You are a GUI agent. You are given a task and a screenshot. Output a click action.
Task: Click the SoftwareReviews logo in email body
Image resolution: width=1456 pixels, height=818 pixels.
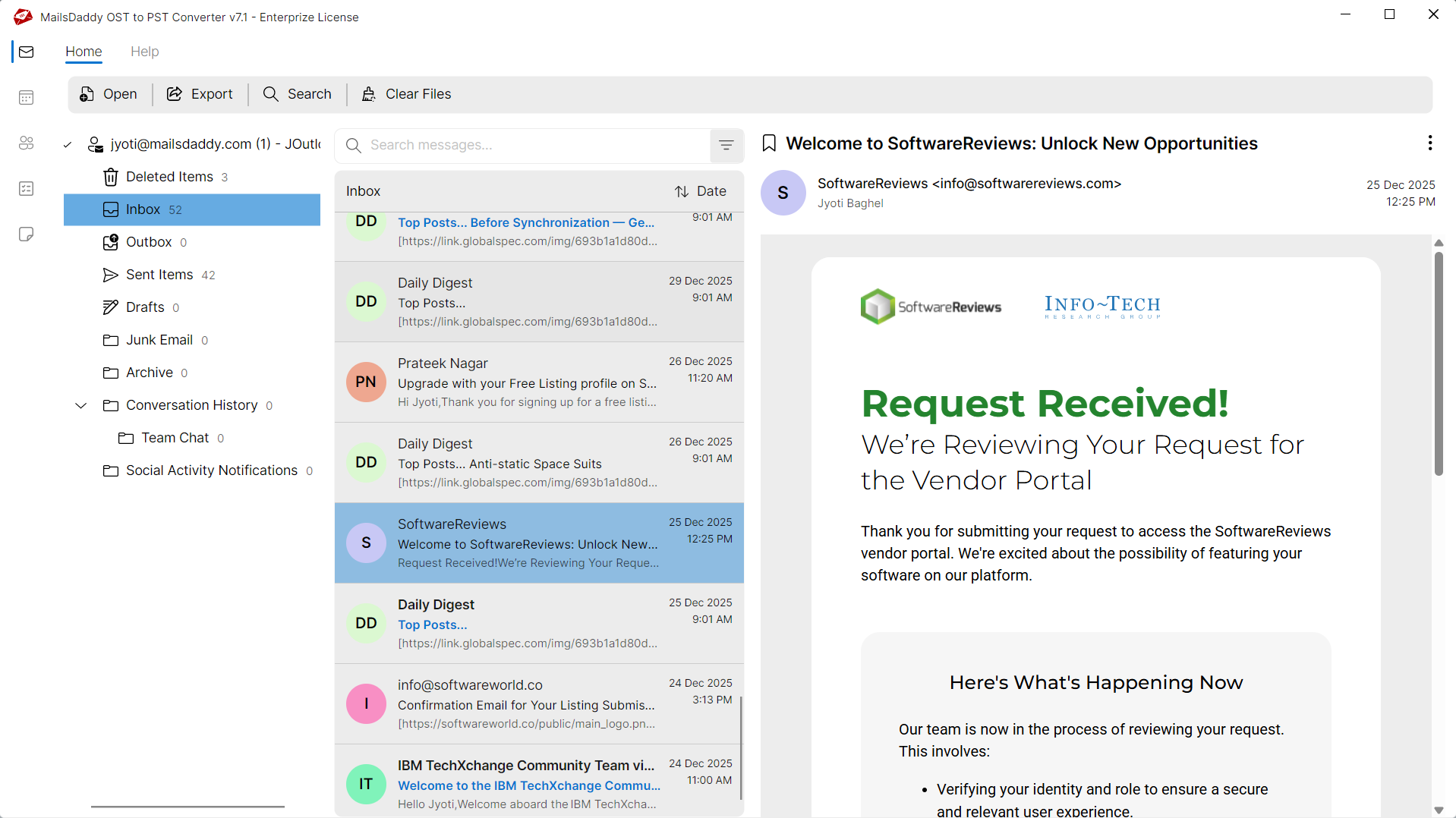point(931,307)
